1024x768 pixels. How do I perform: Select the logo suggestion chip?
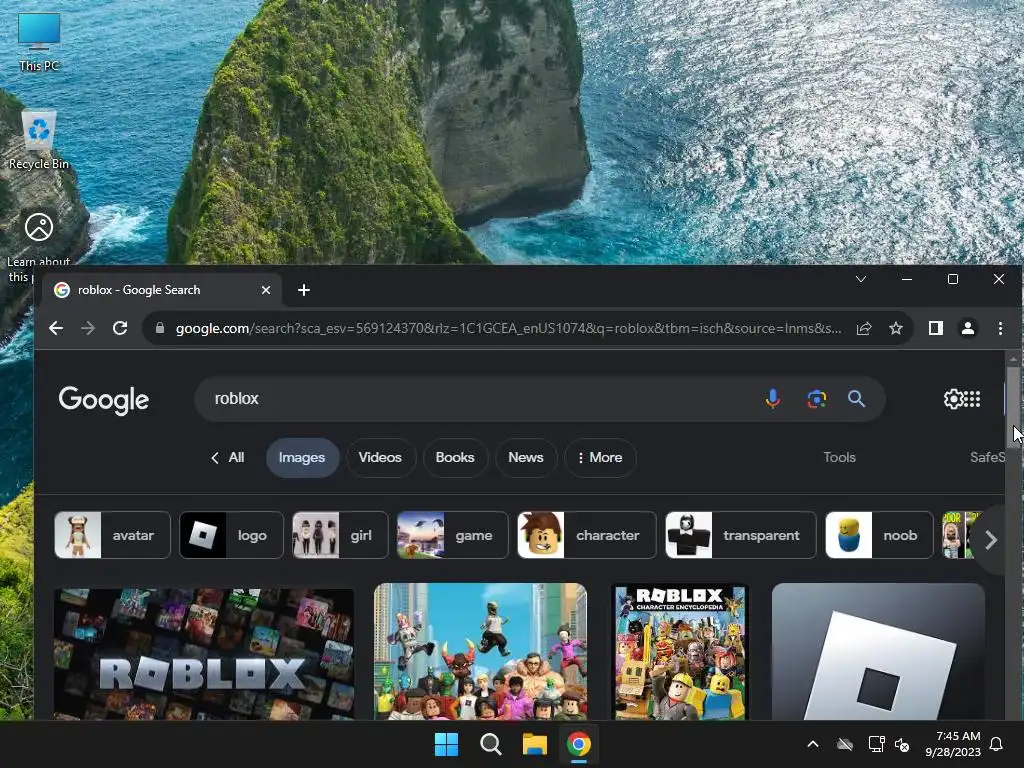(x=231, y=536)
